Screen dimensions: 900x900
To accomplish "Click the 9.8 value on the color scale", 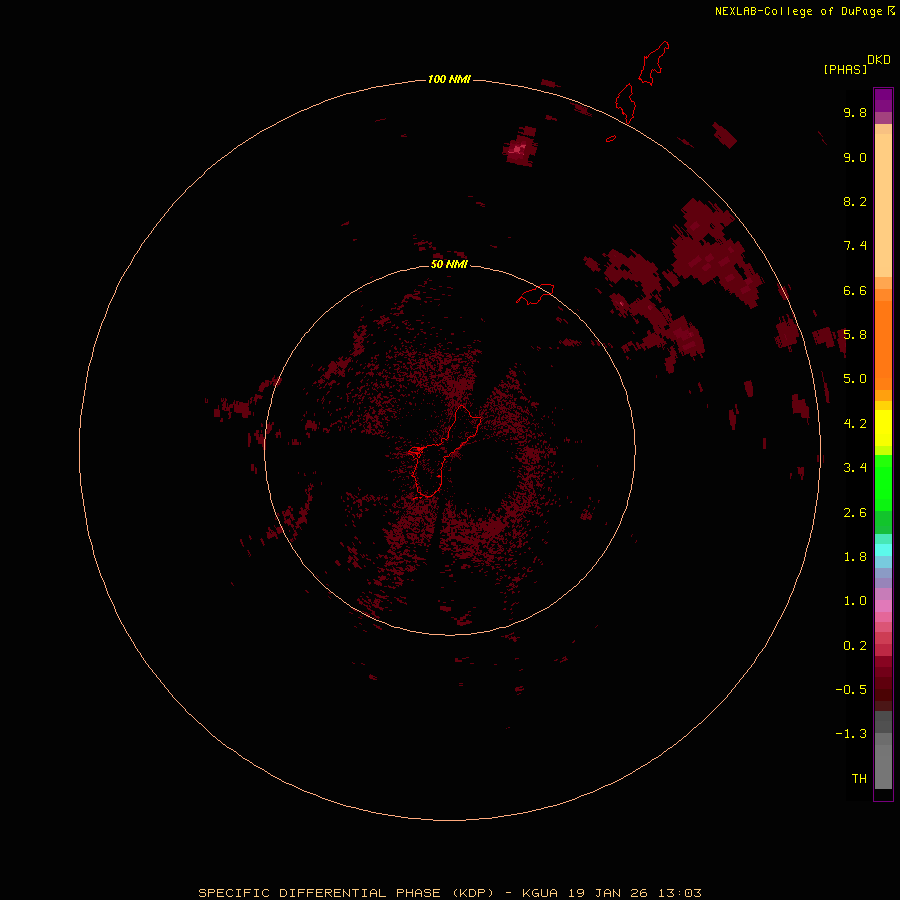I will pos(855,112).
